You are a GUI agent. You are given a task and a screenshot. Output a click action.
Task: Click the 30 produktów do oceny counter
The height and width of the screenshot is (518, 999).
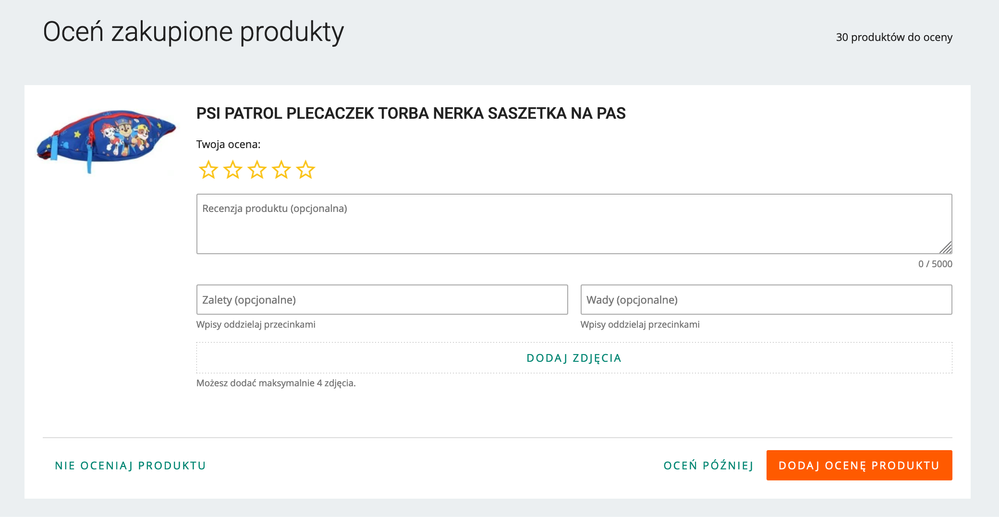tap(894, 38)
